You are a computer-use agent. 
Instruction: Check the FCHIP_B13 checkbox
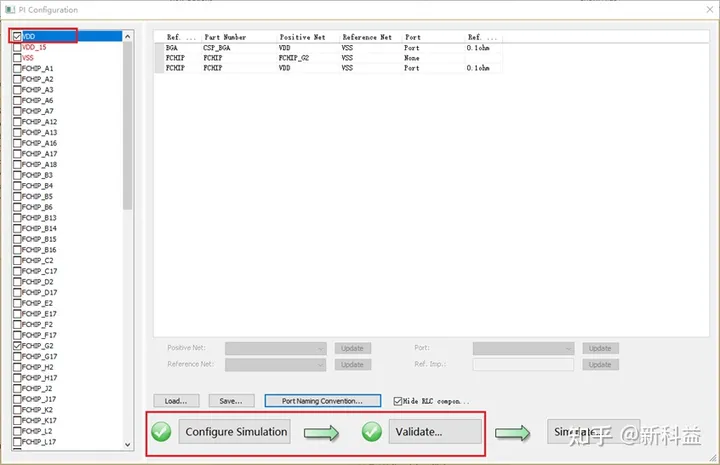click(17, 218)
